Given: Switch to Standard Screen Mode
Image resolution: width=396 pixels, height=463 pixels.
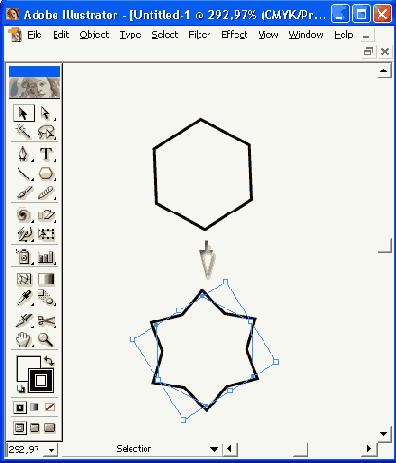Looking at the screenshot, I should tap(20, 428).
